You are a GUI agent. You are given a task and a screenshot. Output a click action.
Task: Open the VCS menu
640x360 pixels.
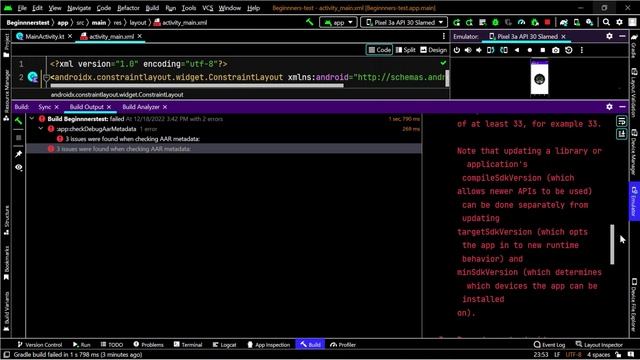coord(207,8)
